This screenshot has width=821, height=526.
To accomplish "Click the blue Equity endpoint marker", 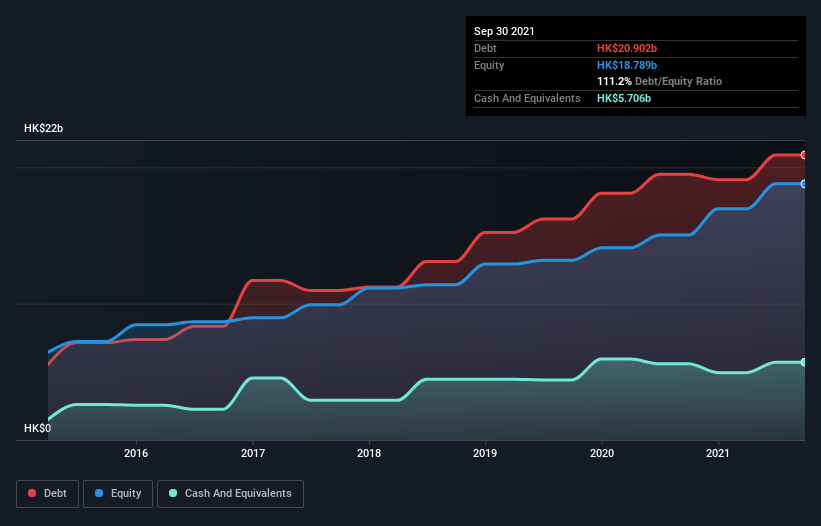I will tap(804, 184).
